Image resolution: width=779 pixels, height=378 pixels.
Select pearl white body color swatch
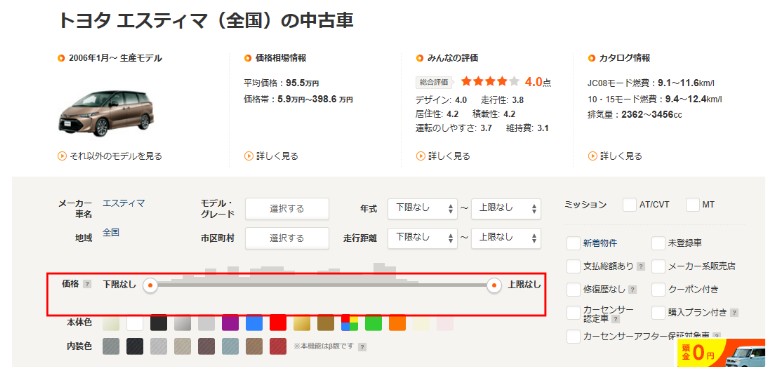111,322
